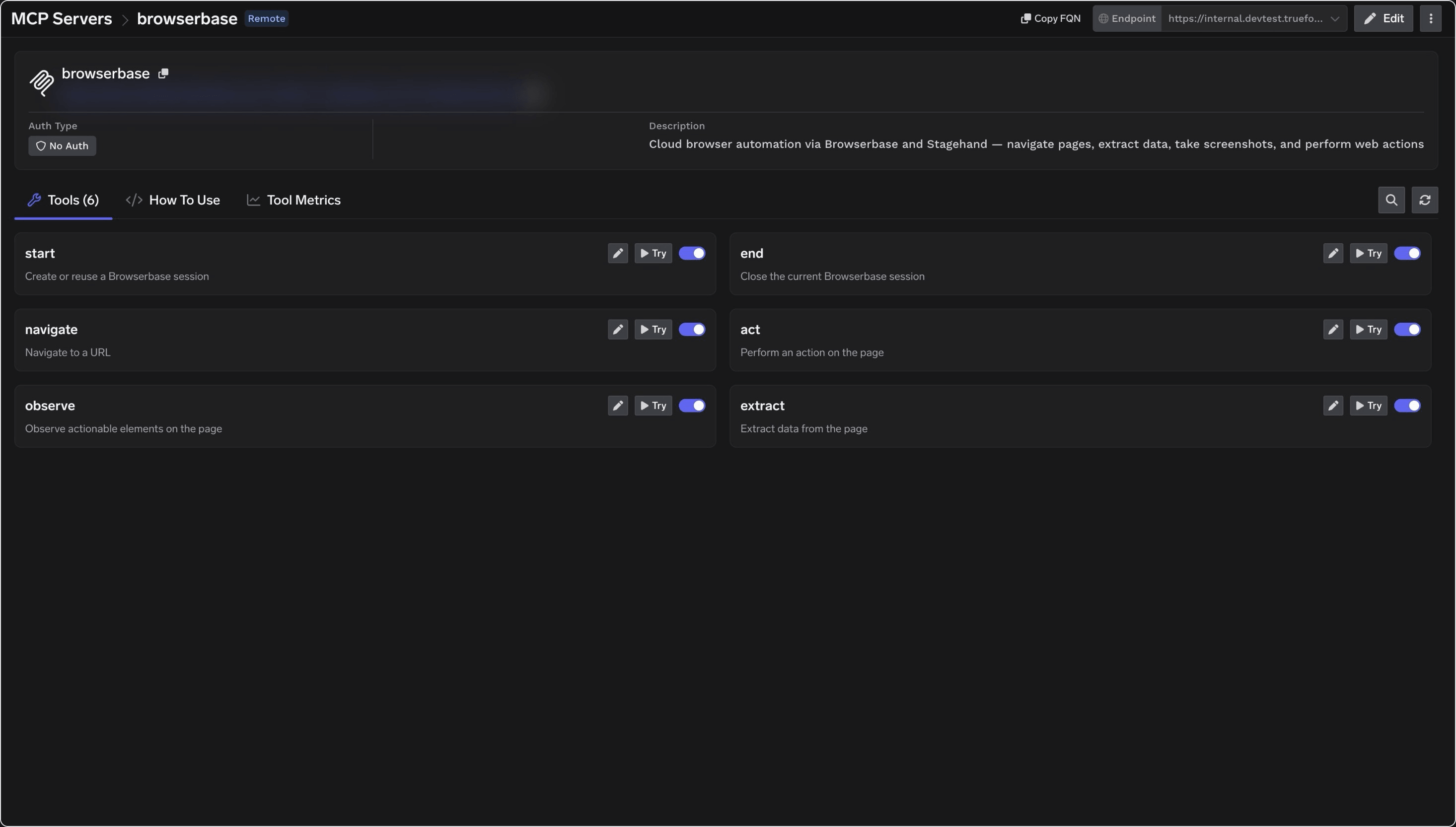Try the observe tool

pos(654,406)
